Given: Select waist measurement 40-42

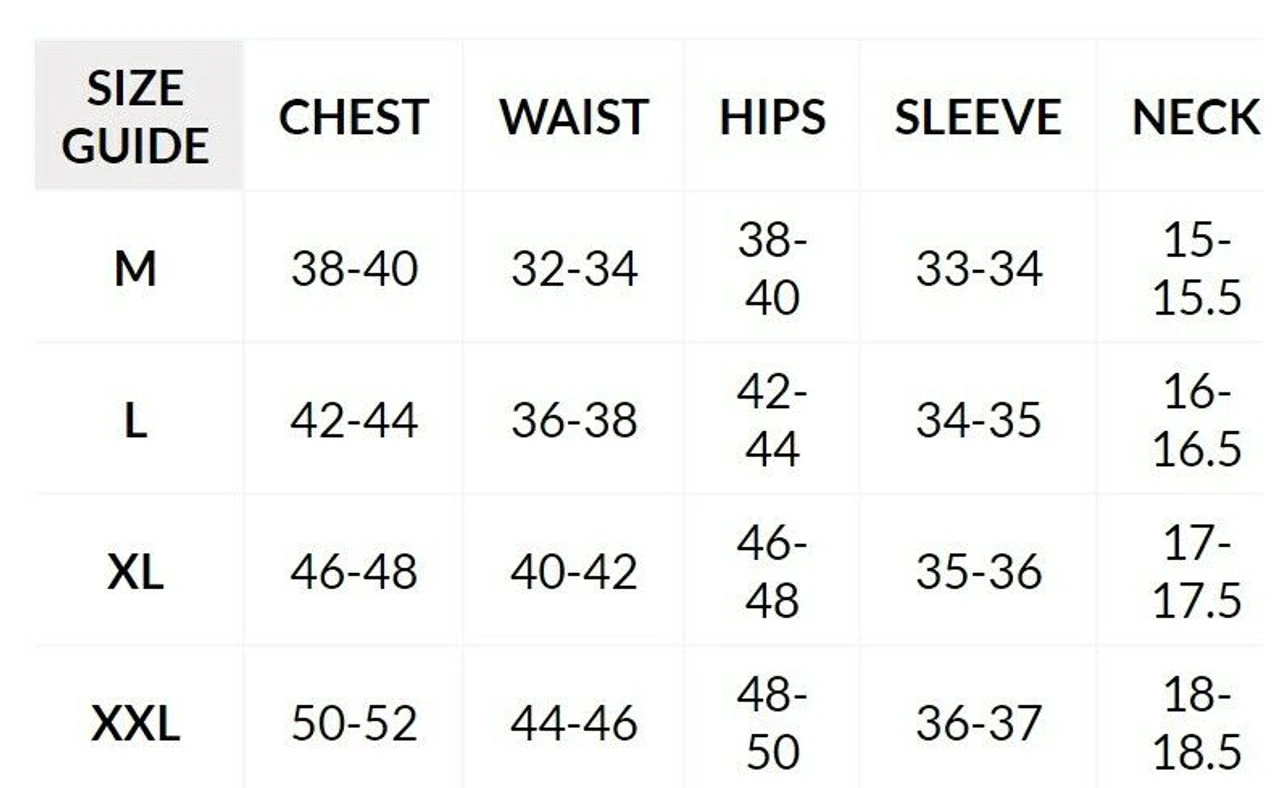Looking at the screenshot, I should click(x=574, y=572).
